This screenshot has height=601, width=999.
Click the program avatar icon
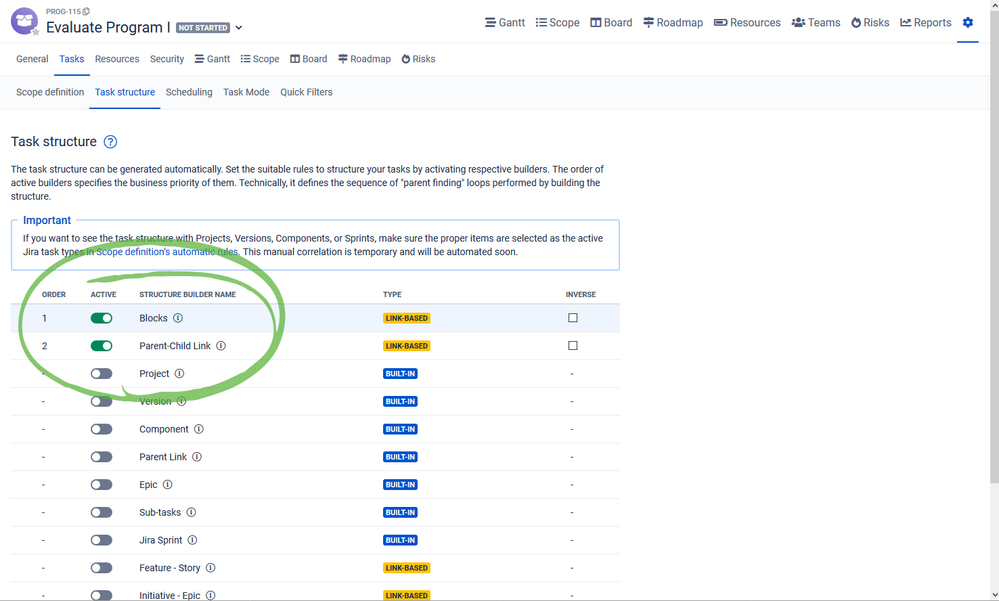pyautogui.click(x=24, y=21)
